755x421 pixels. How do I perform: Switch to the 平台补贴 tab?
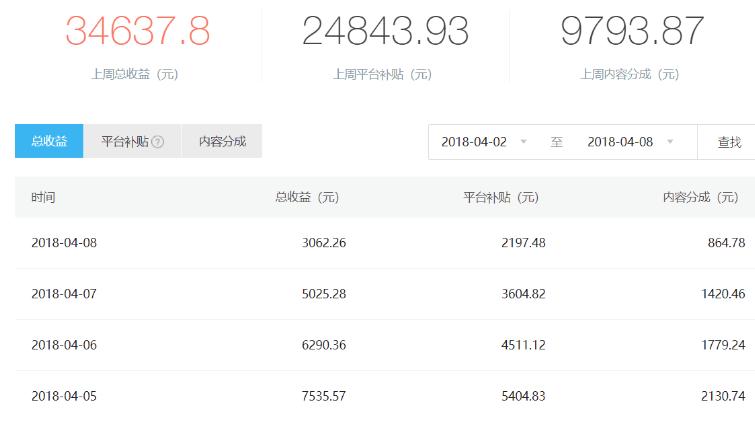click(132, 141)
